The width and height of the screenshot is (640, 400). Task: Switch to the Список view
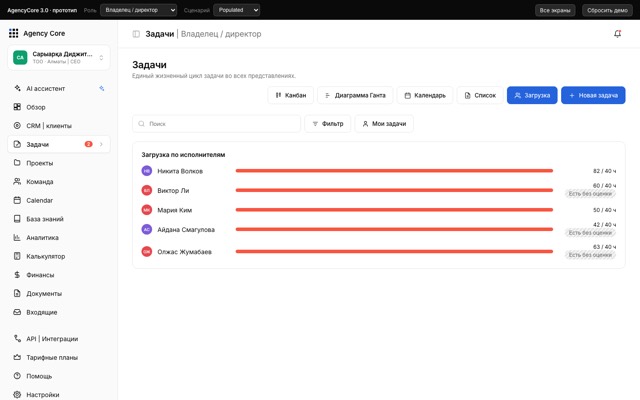pyautogui.click(x=480, y=95)
